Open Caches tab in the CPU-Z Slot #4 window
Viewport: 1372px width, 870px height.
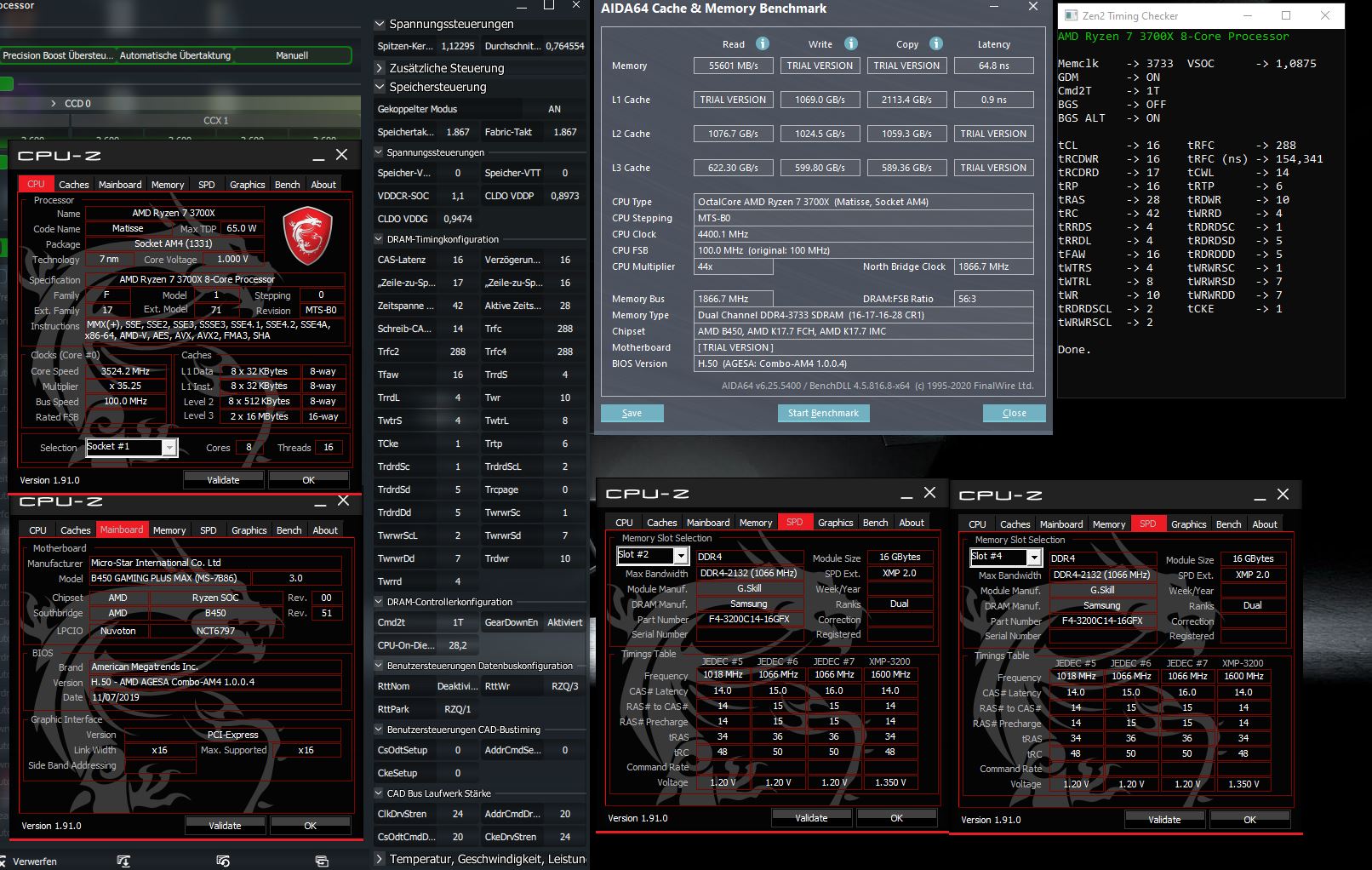pos(1015,524)
